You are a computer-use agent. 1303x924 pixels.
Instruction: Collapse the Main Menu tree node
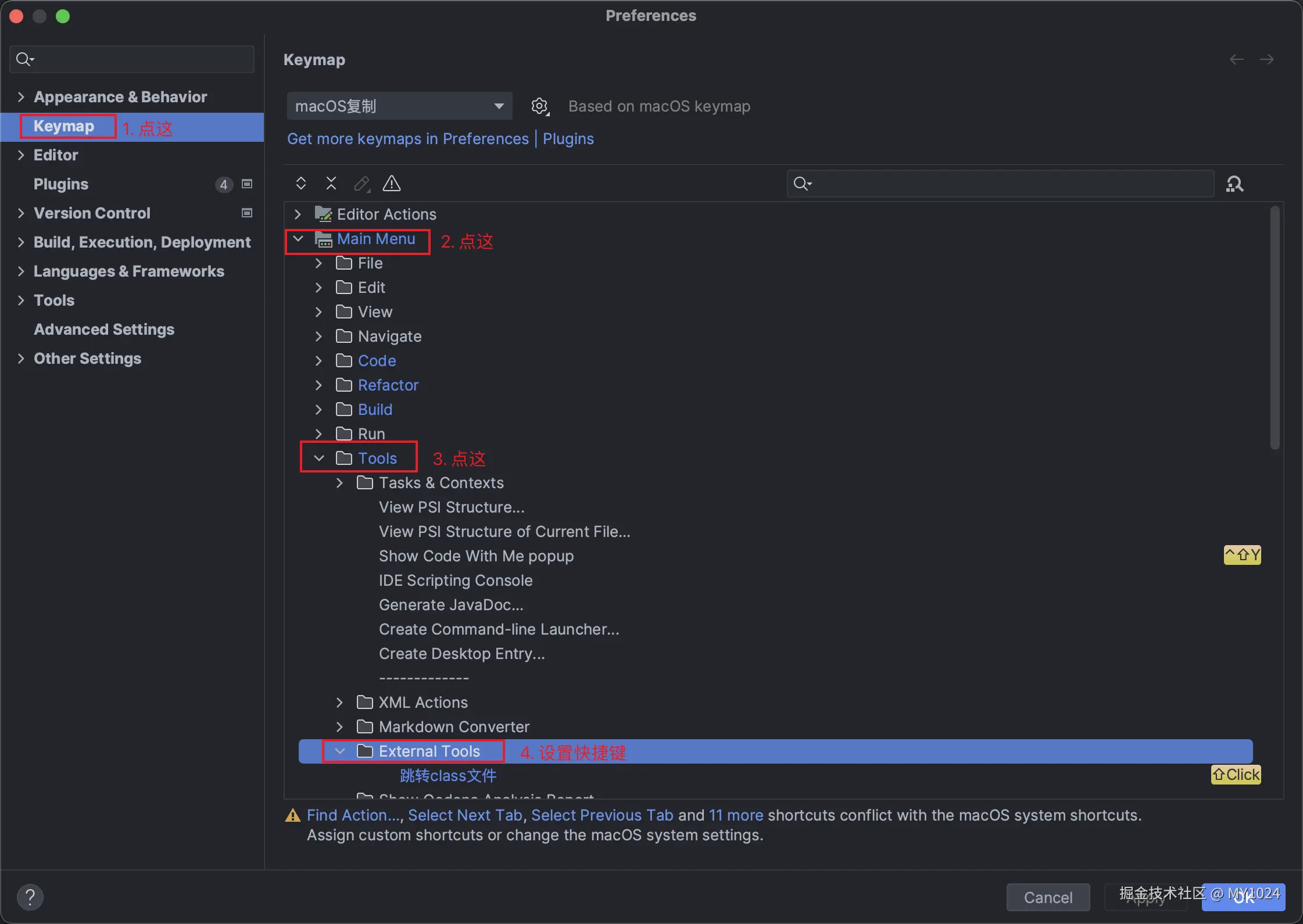coord(298,239)
